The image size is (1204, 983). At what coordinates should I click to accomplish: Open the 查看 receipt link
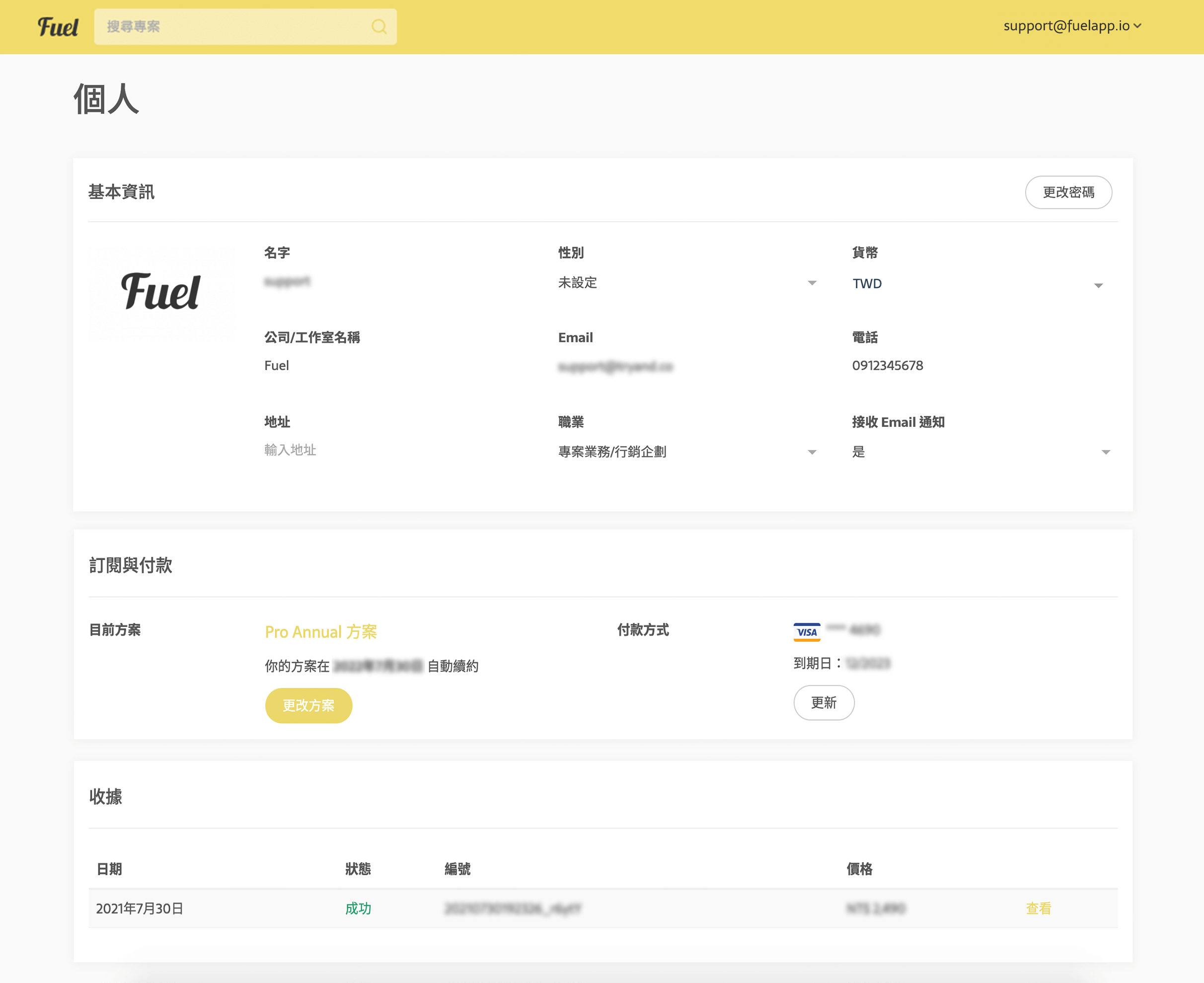click(1038, 908)
